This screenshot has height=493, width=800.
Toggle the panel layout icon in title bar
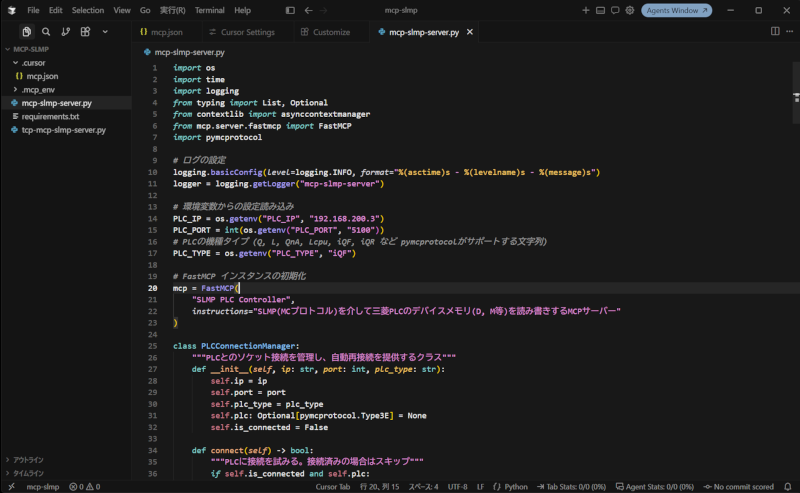point(601,10)
